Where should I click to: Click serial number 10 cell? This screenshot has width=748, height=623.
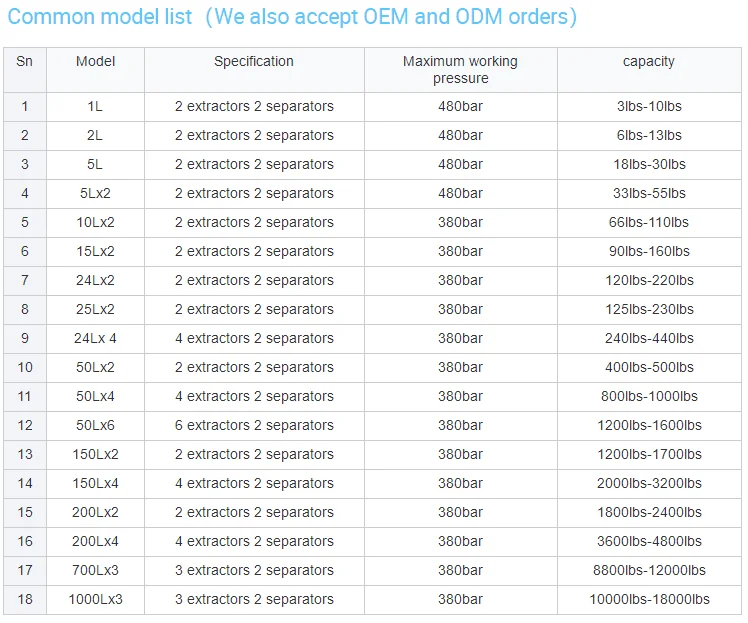(25, 367)
